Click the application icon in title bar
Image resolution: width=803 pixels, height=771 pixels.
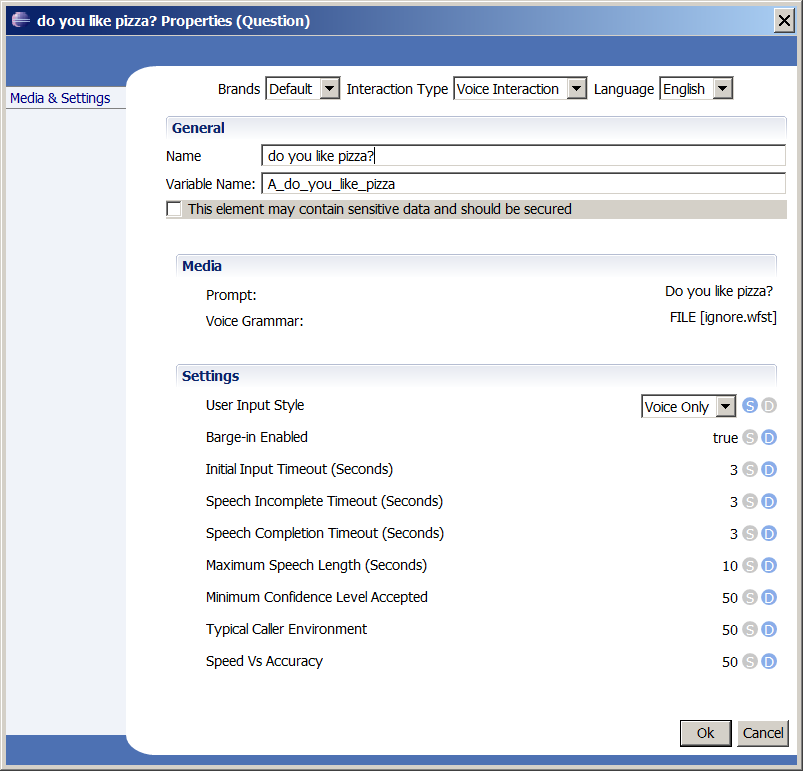pyautogui.click(x=21, y=20)
